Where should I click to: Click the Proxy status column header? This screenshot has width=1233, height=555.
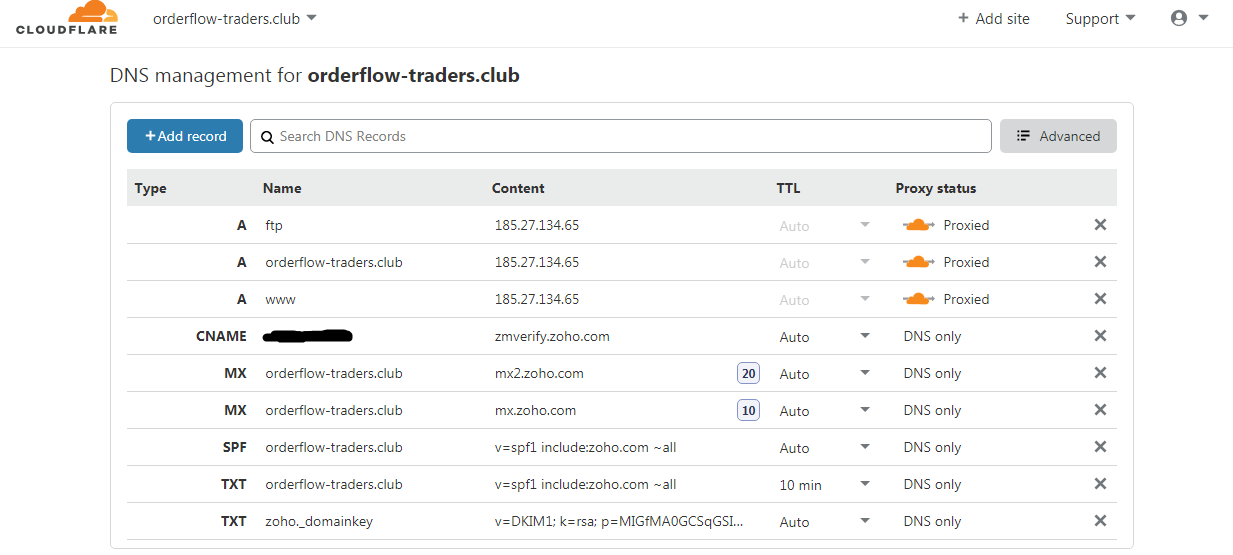click(936, 188)
